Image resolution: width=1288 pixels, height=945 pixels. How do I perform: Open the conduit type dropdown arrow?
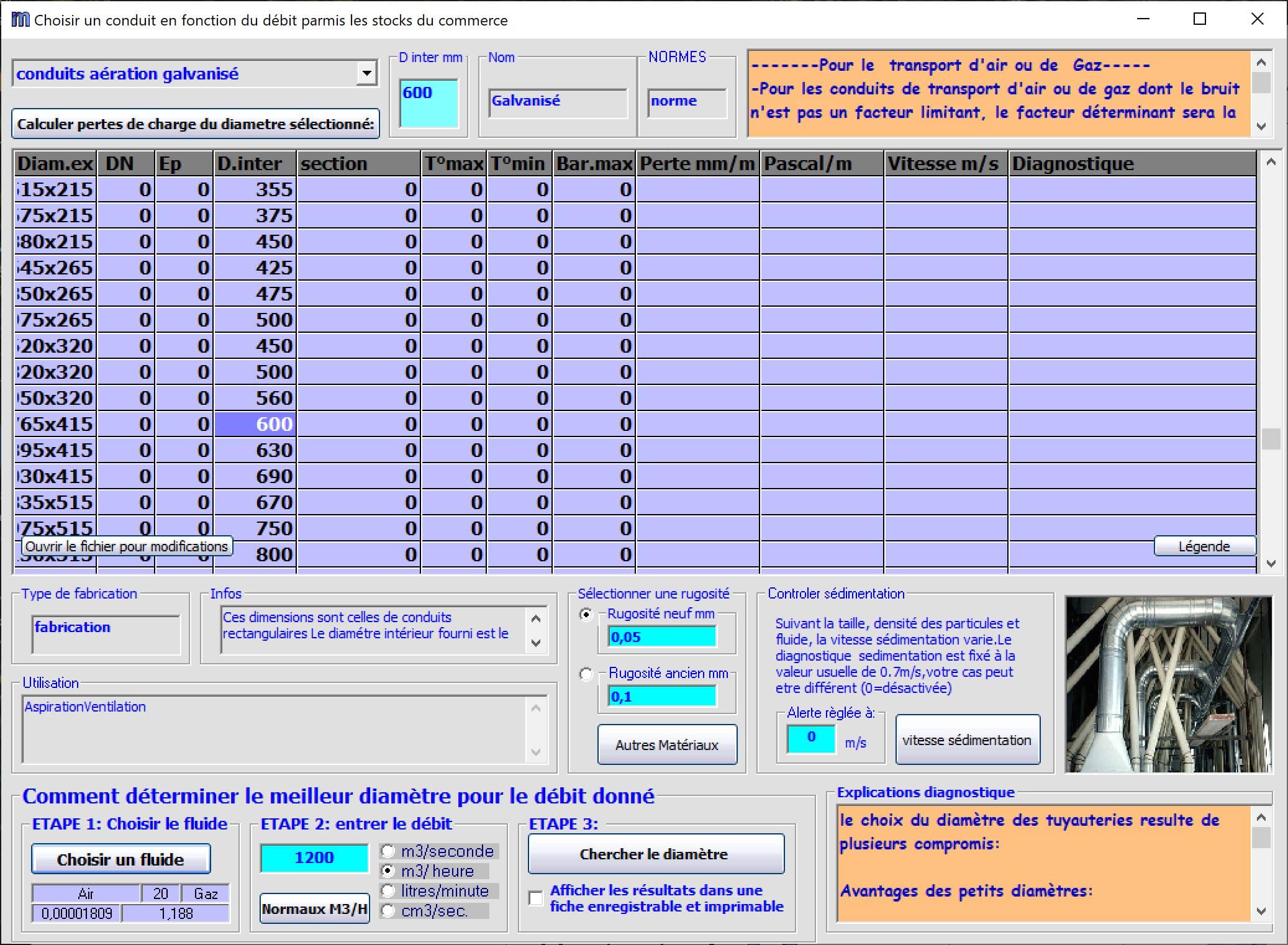[x=366, y=72]
